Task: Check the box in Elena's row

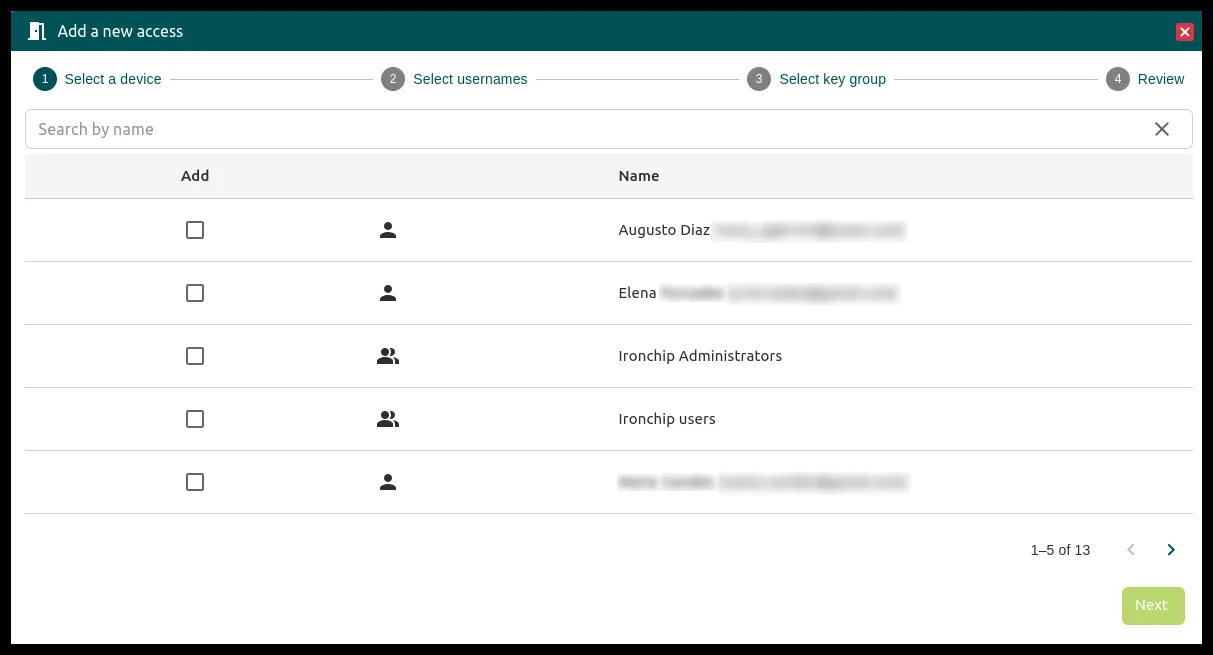Action: tap(195, 293)
